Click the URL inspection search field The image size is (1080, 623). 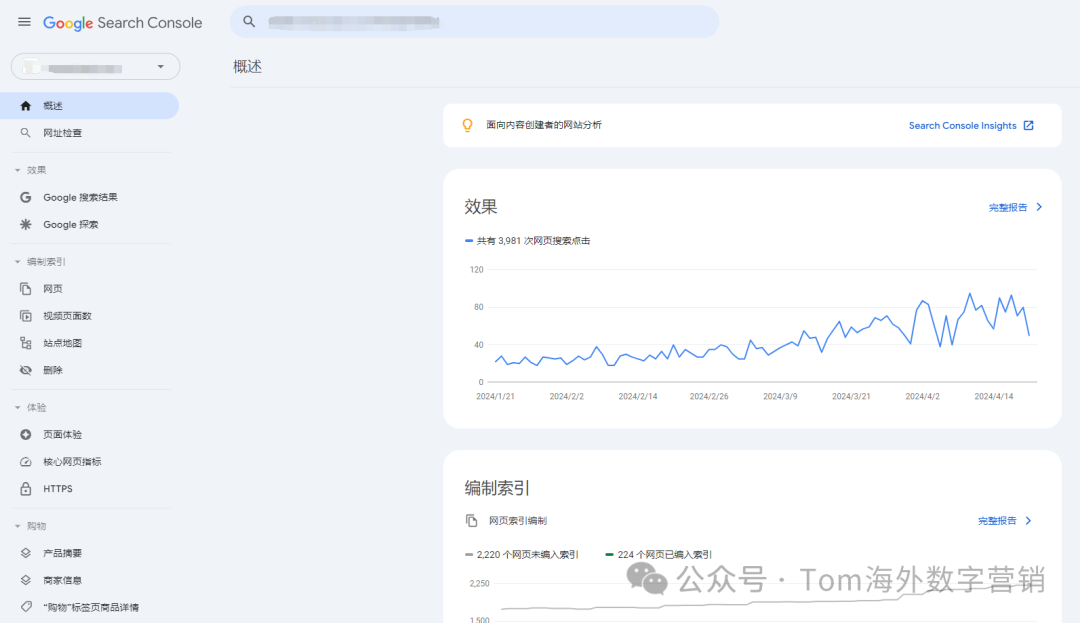474,22
